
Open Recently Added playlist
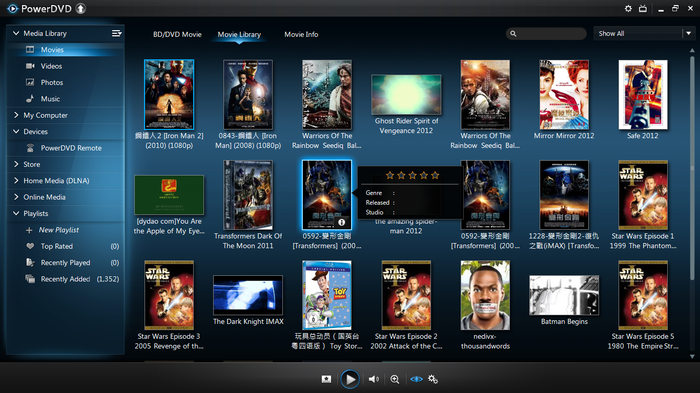pyautogui.click(x=65, y=279)
